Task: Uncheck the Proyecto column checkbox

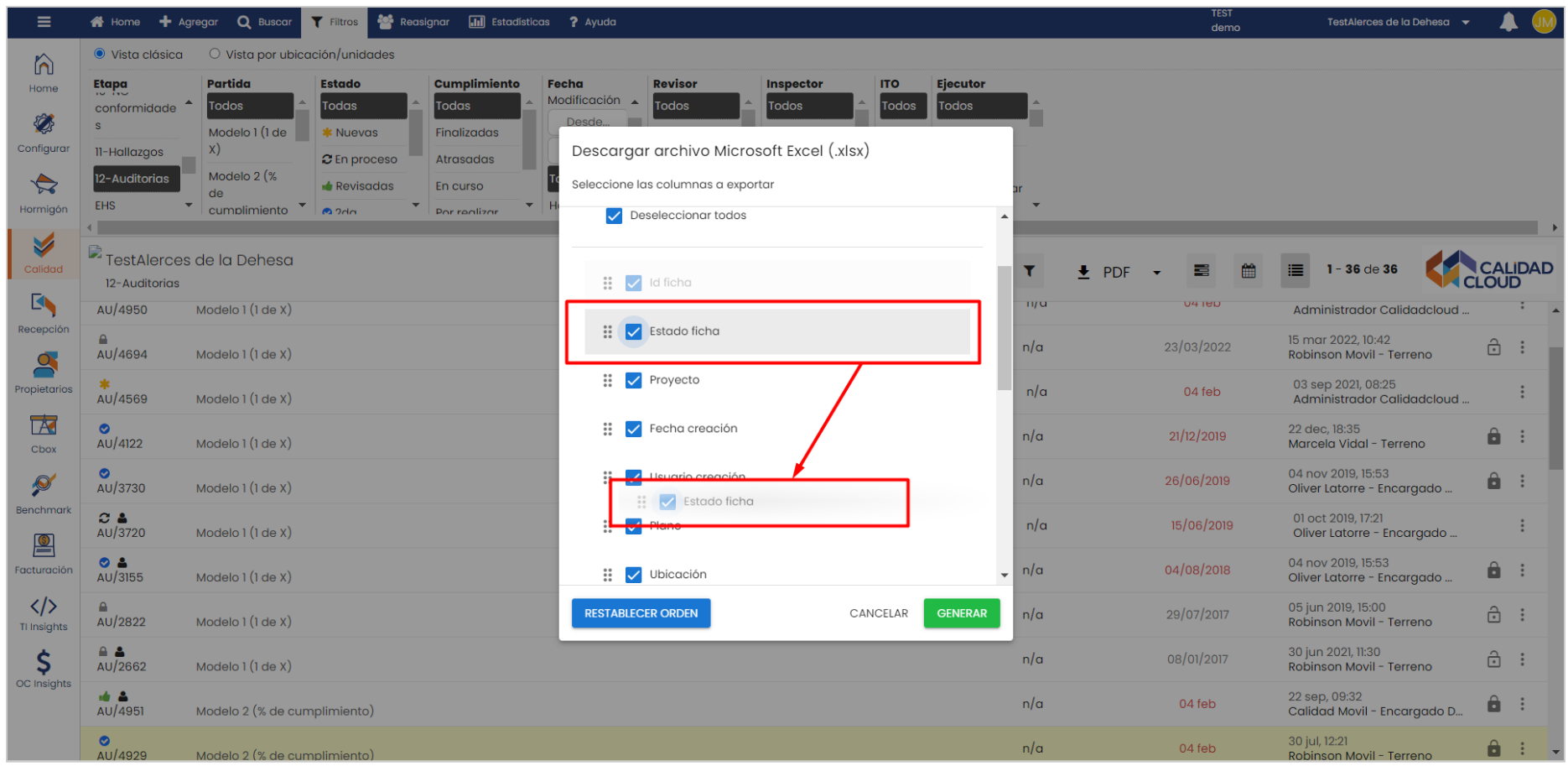Action: [634, 380]
